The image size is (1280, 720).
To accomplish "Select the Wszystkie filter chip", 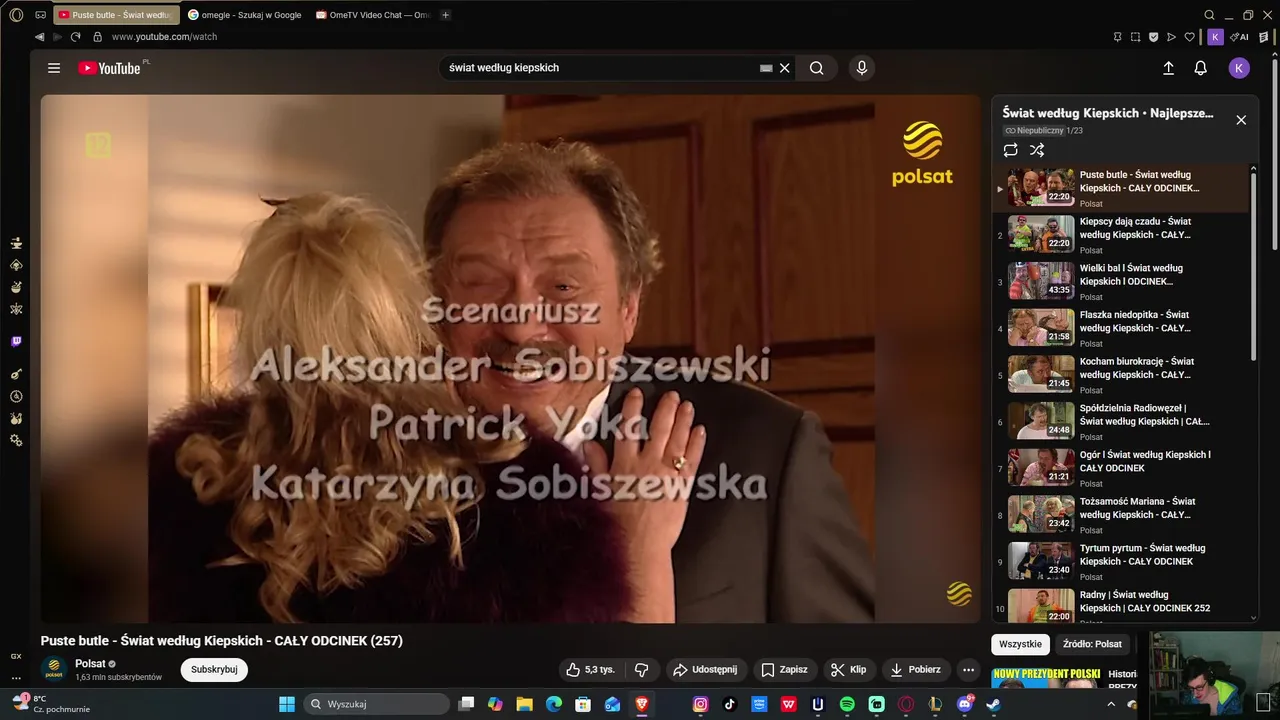I will (x=1021, y=644).
